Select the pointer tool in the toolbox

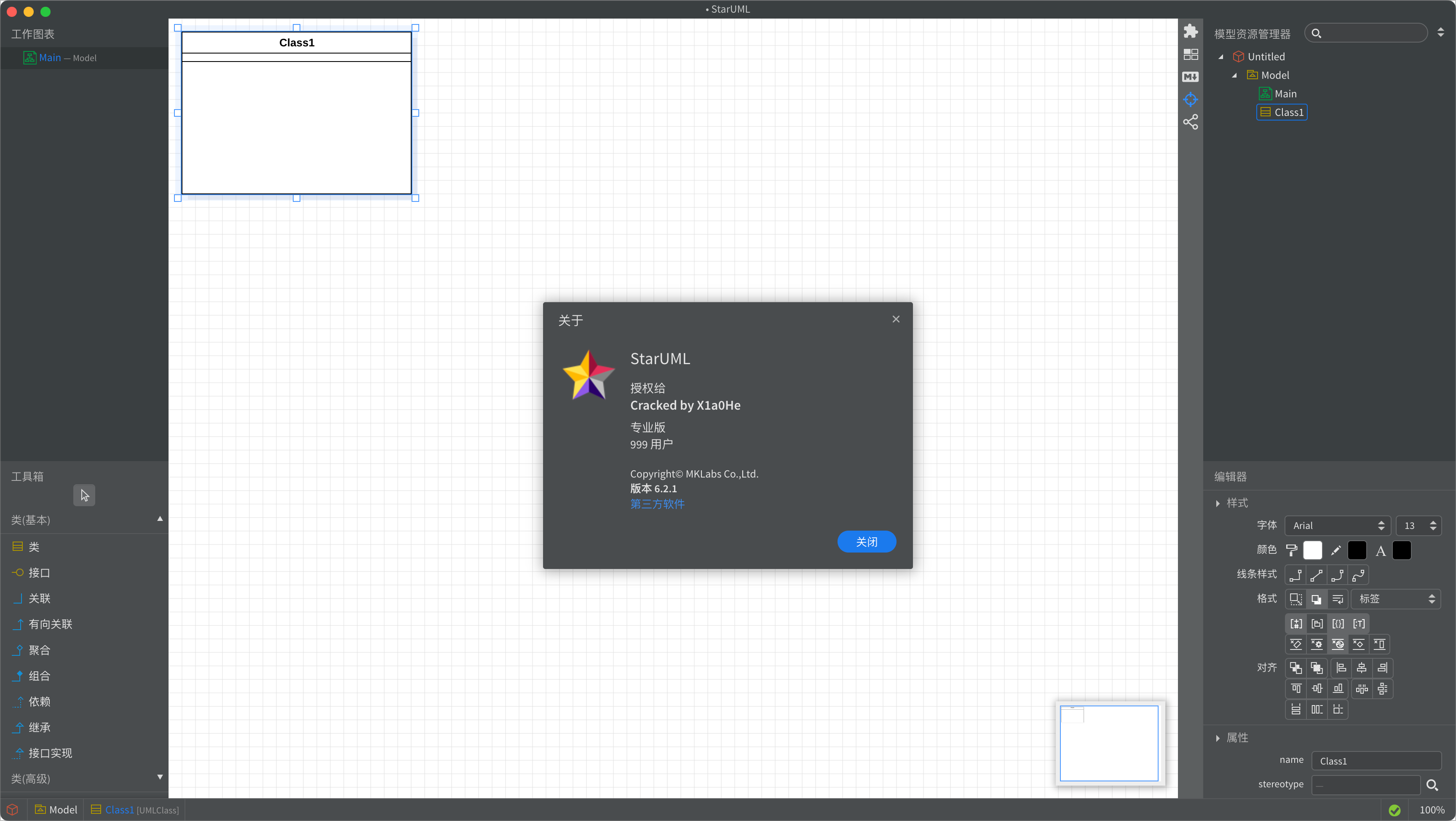click(84, 495)
